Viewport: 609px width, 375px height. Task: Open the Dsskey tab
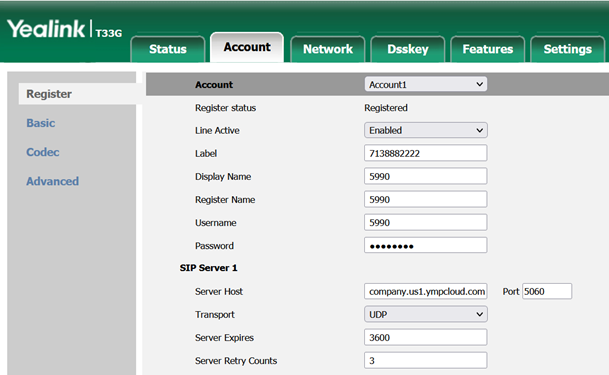[x=408, y=49]
